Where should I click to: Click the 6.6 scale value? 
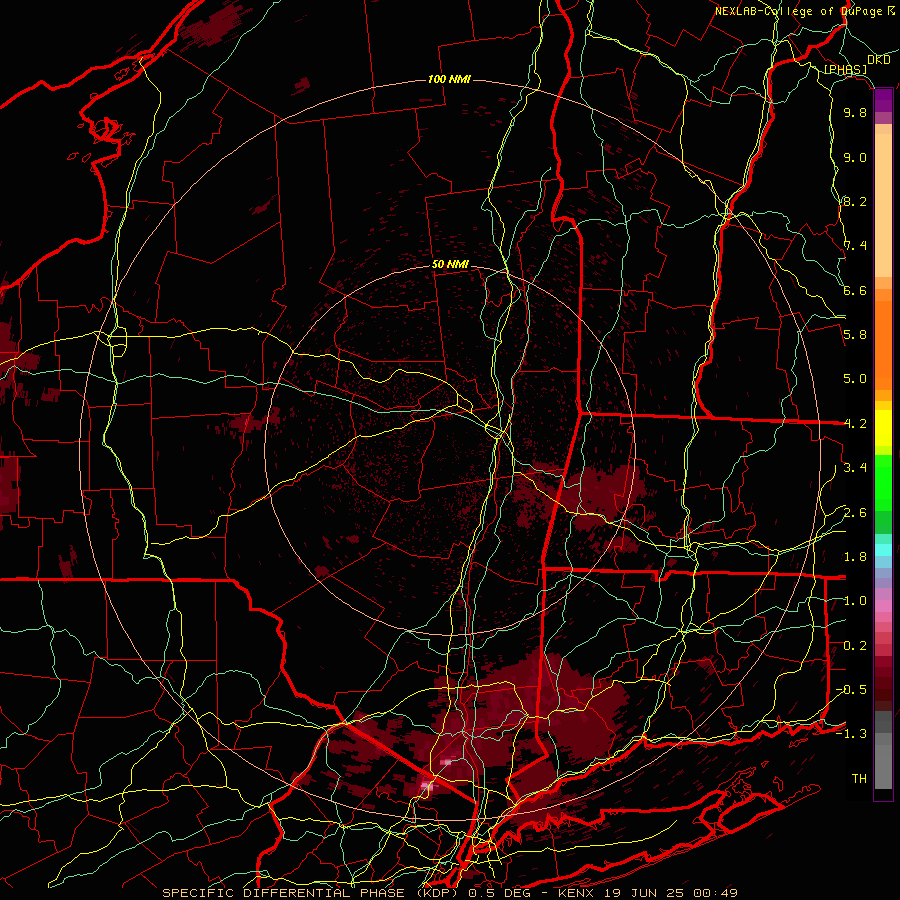pyautogui.click(x=855, y=290)
